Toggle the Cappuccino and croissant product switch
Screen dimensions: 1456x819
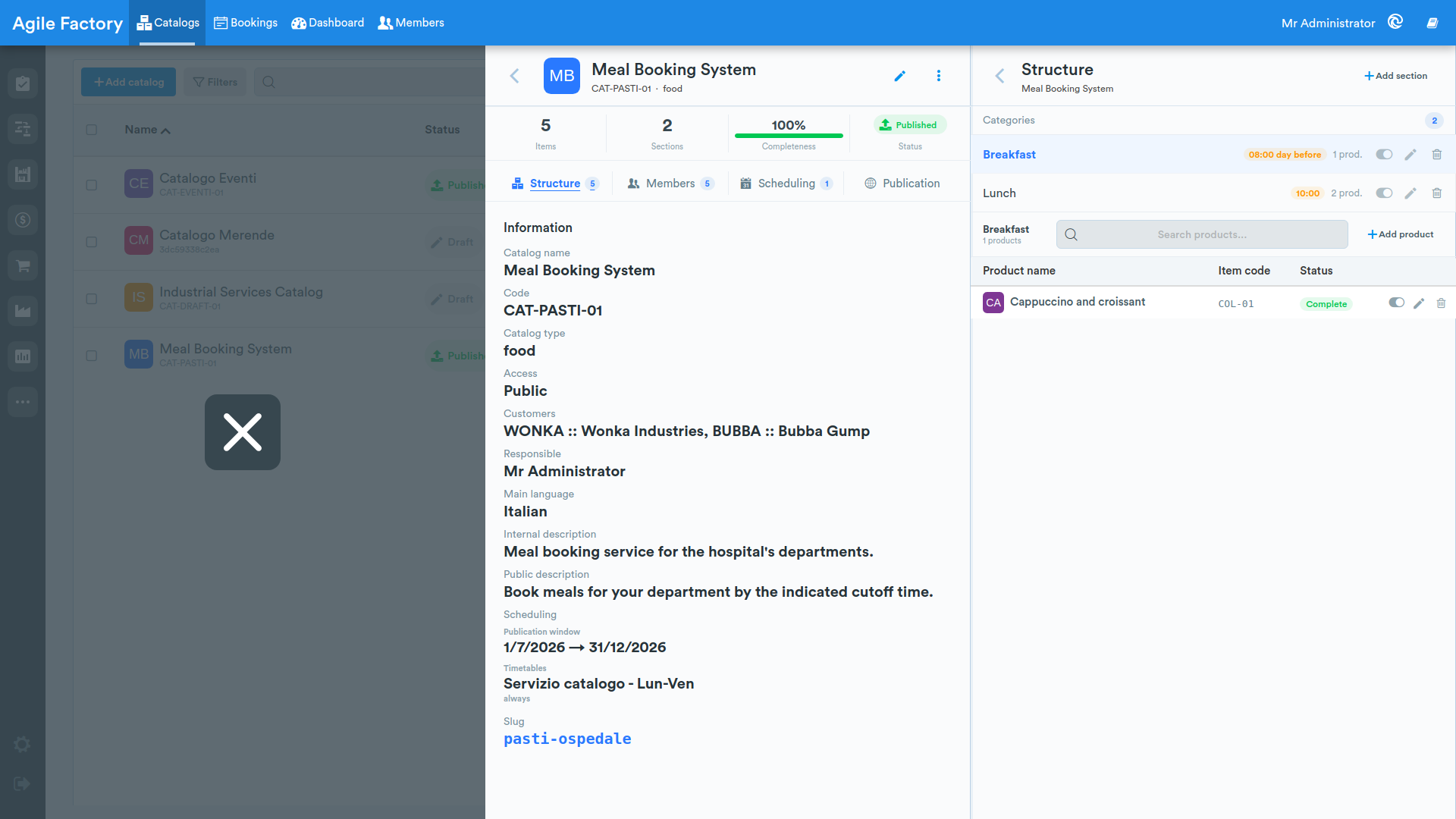(1396, 303)
